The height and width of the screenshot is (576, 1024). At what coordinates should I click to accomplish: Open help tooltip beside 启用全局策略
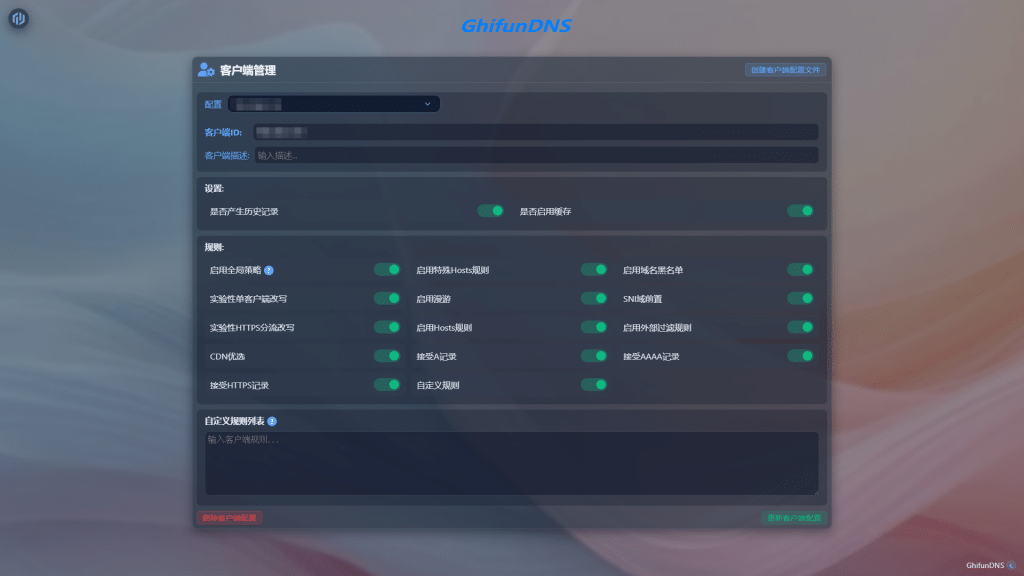269,270
